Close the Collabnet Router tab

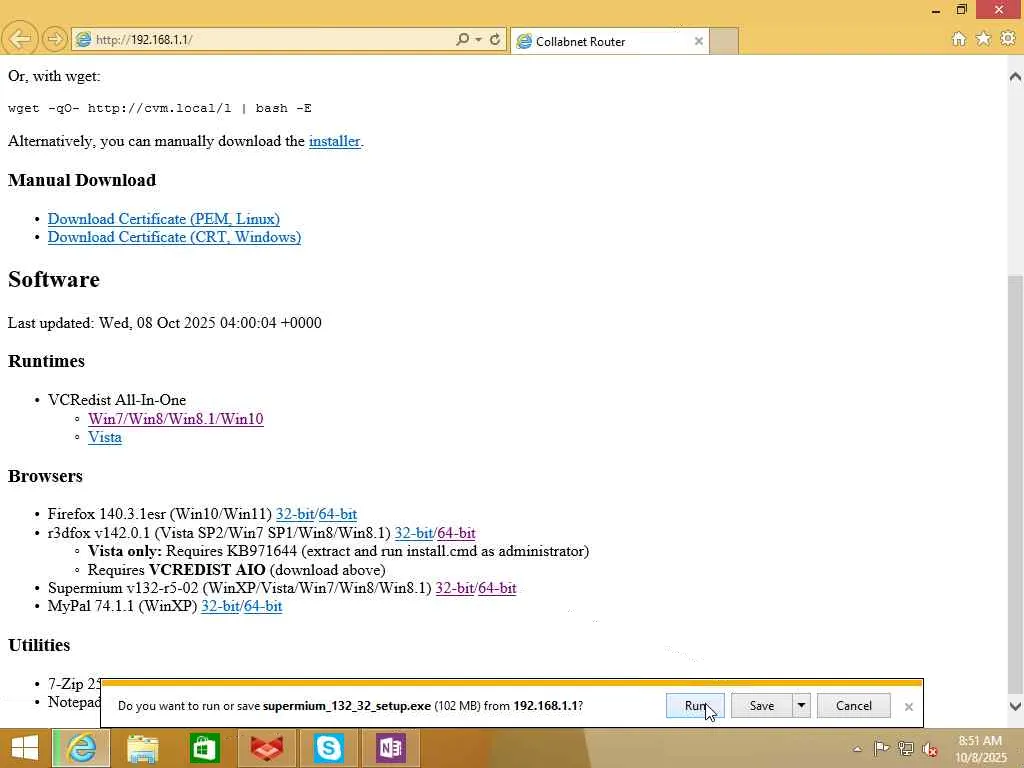pyautogui.click(x=699, y=41)
